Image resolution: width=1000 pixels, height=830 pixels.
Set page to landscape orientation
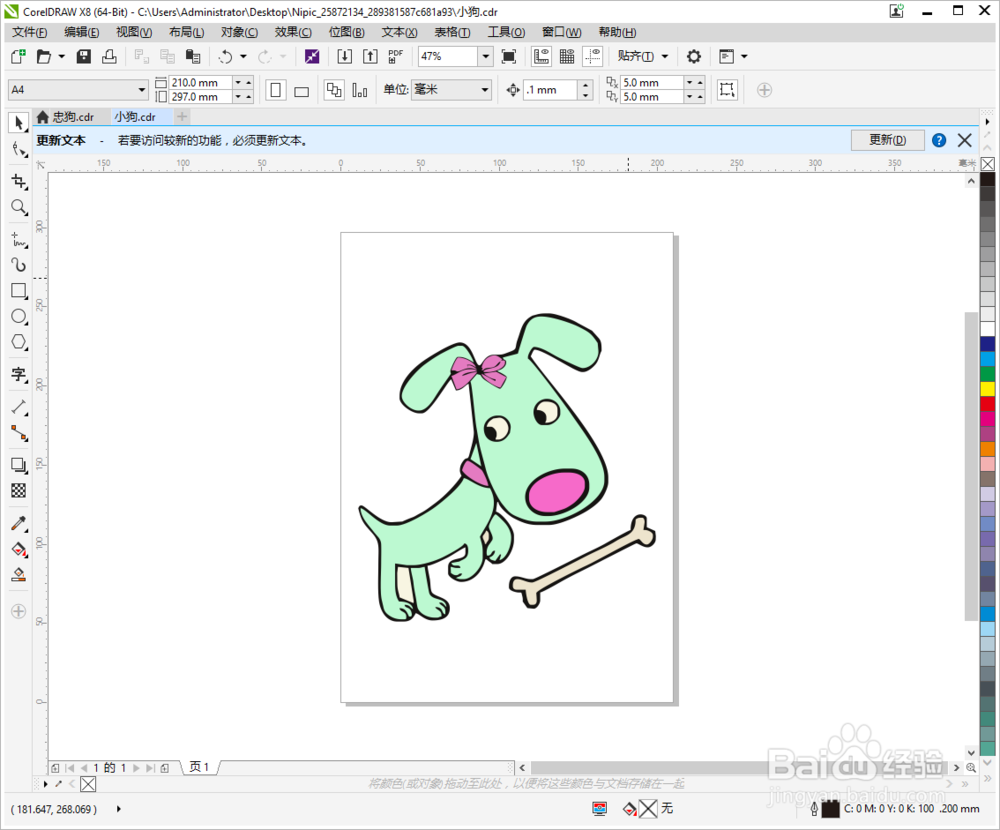(302, 90)
